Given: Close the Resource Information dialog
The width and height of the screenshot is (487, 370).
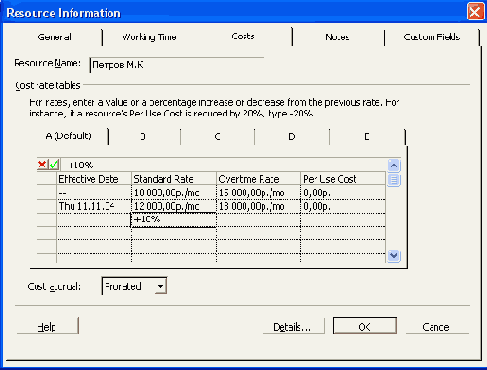Looking at the screenshot, I should (475, 12).
